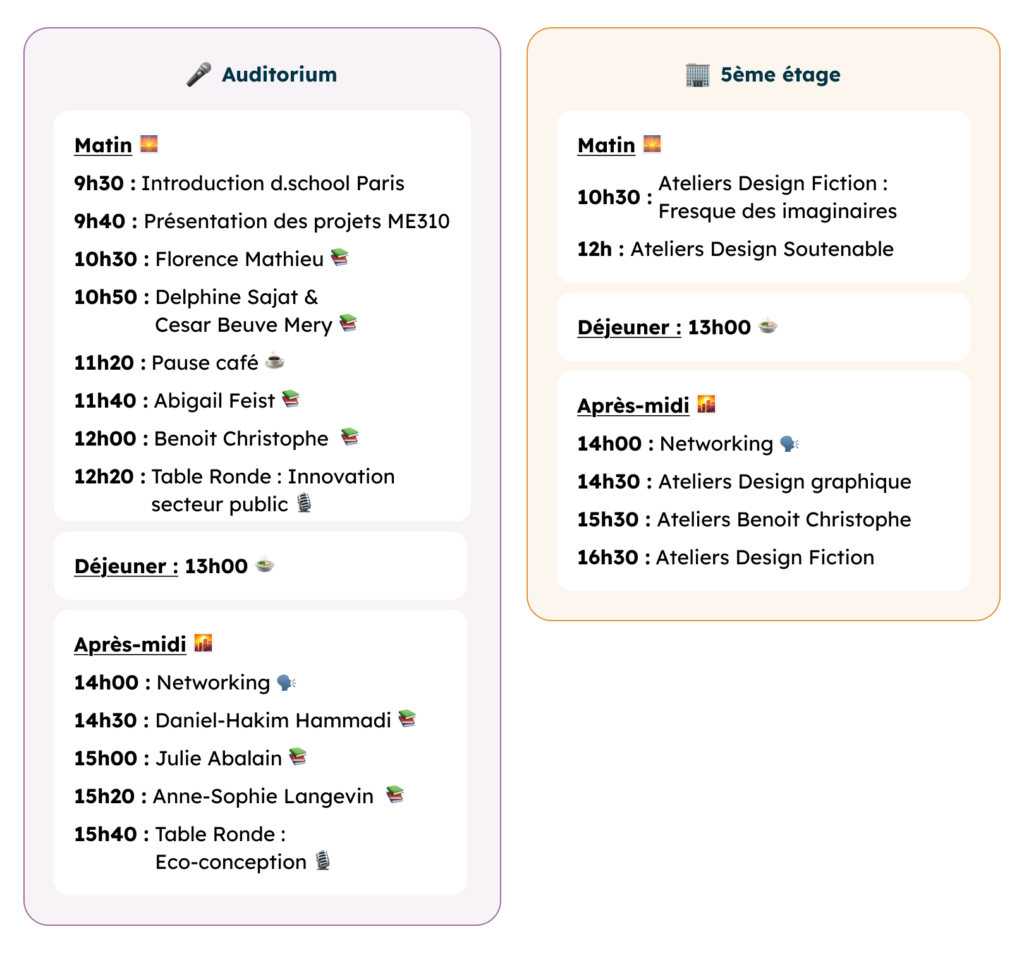This screenshot has height=953, width=1024.
Task: Click the studio microphone icon after Eco-conception
Action: click(322, 861)
